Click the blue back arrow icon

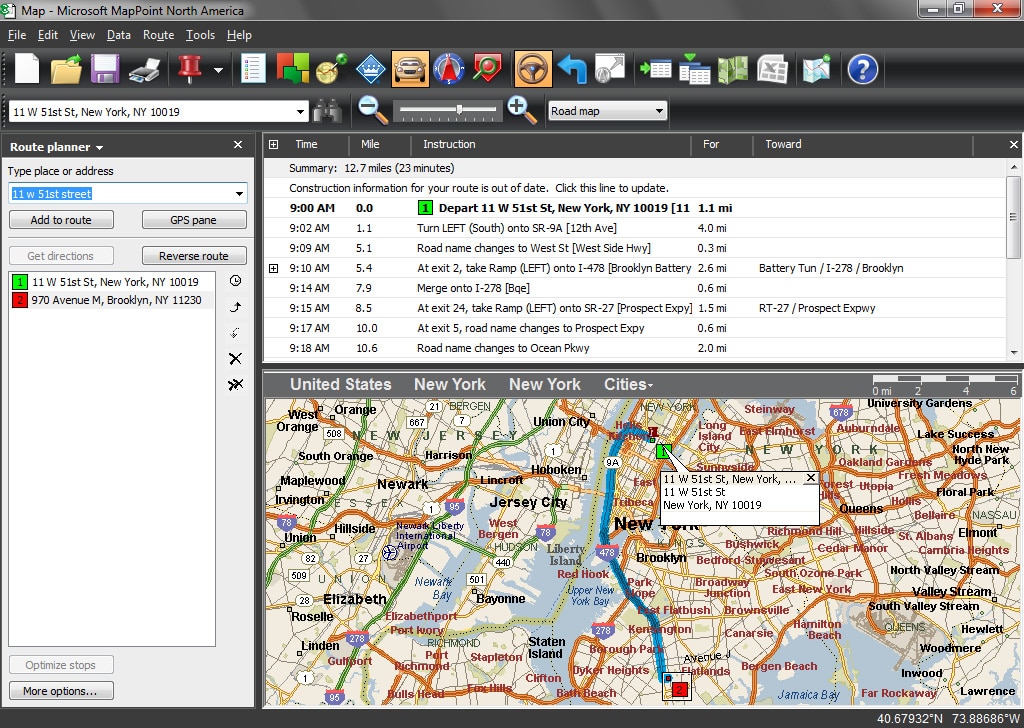(x=573, y=69)
